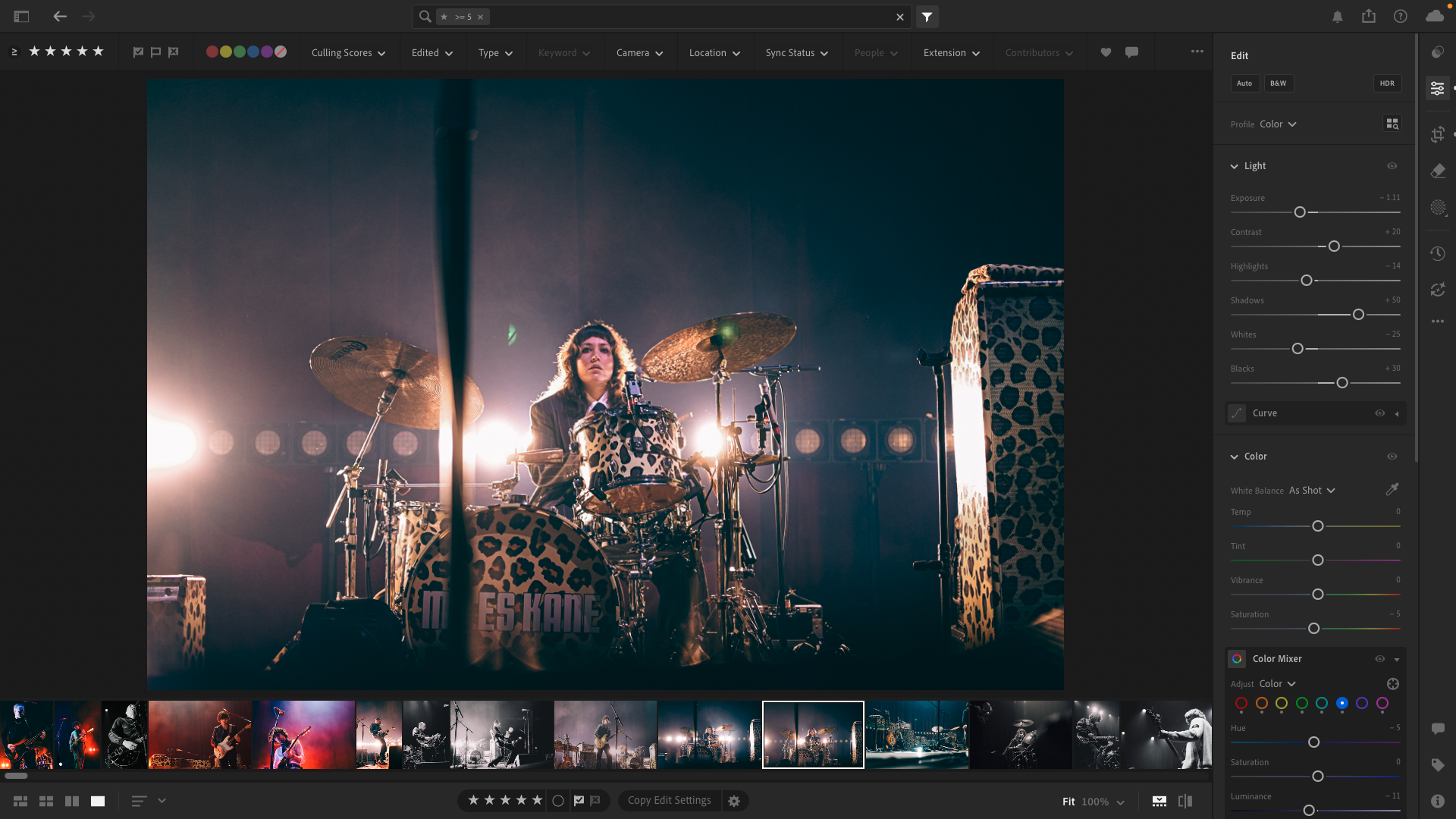Click the Auto edit button

[x=1244, y=83]
